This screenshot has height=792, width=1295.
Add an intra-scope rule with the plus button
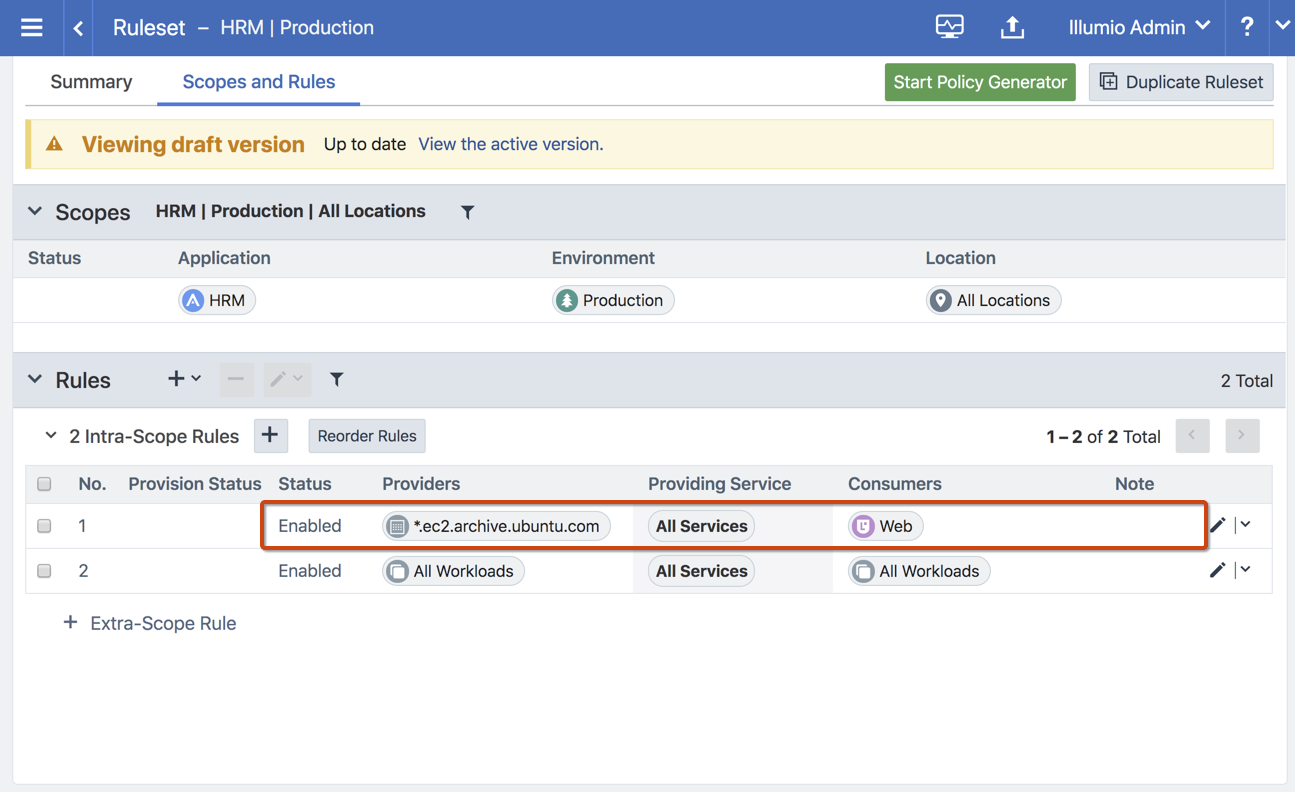[x=270, y=435]
